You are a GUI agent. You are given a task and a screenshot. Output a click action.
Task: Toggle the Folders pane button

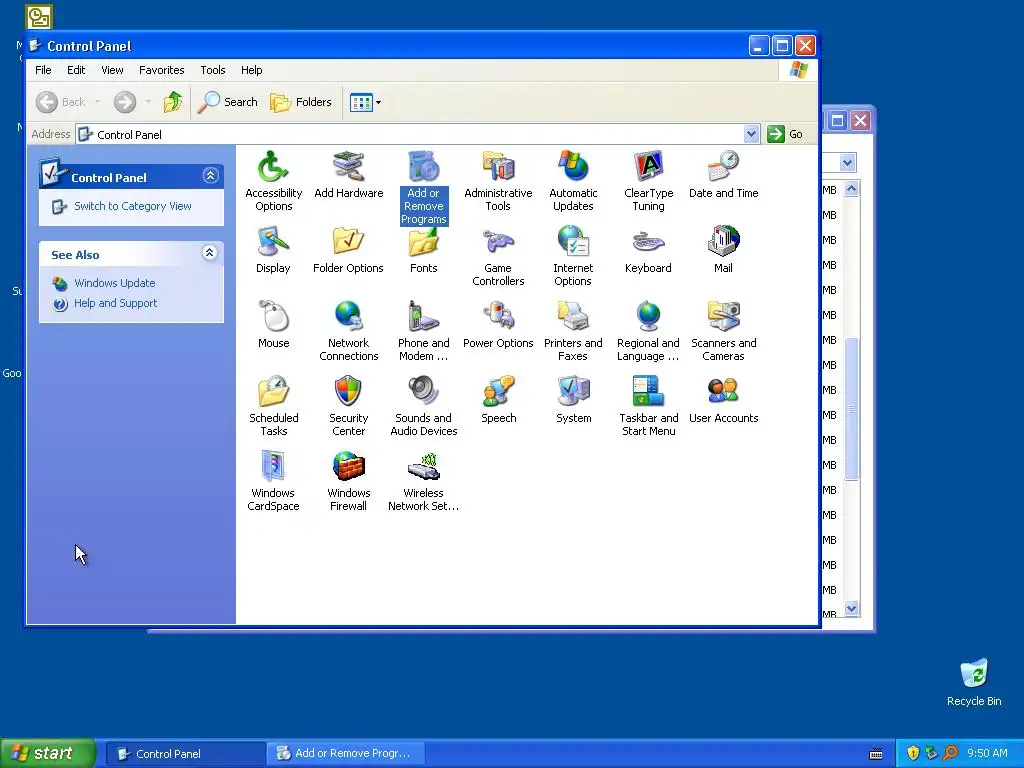pos(301,102)
